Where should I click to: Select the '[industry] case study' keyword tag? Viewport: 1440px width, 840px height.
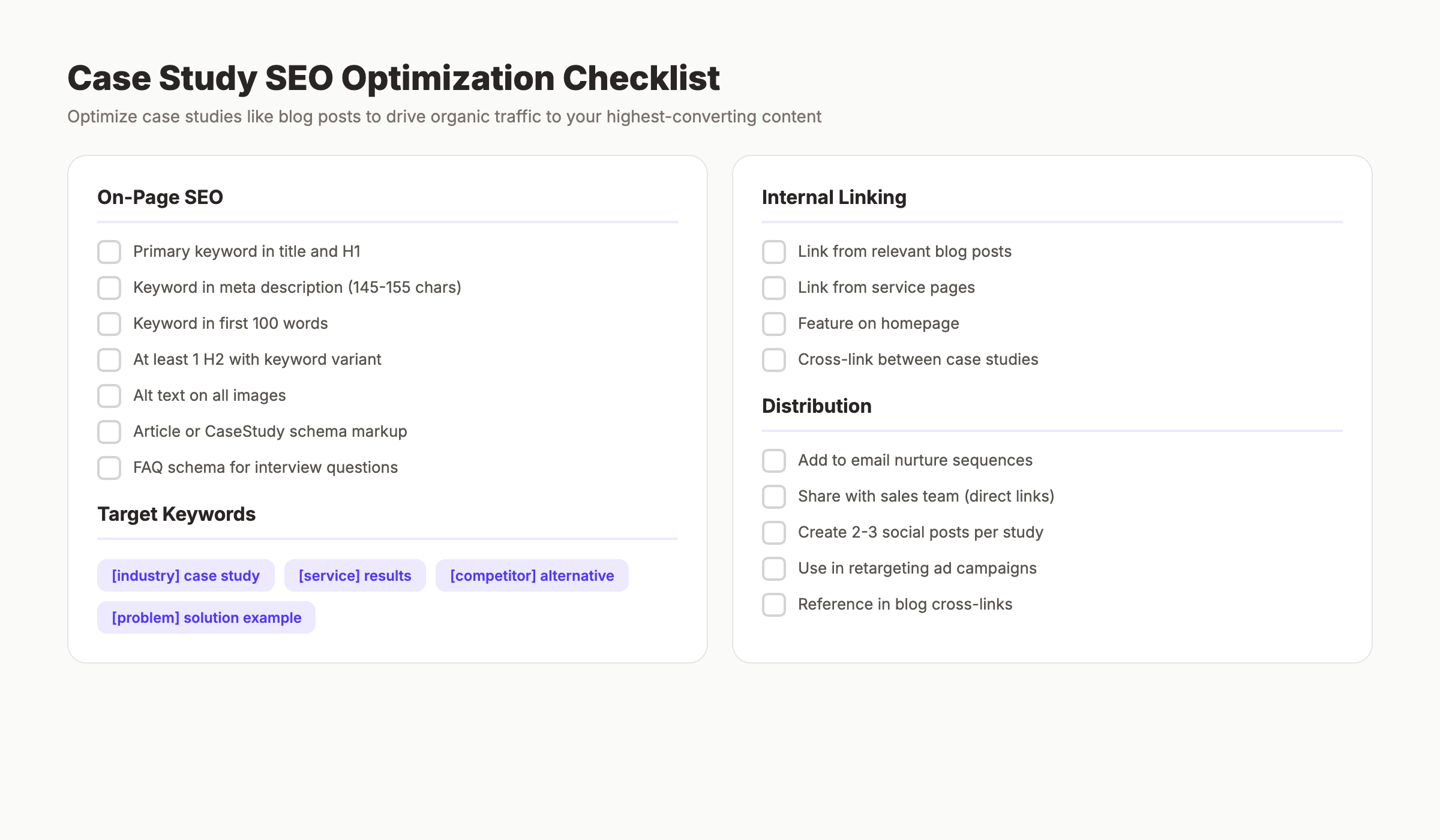point(185,575)
